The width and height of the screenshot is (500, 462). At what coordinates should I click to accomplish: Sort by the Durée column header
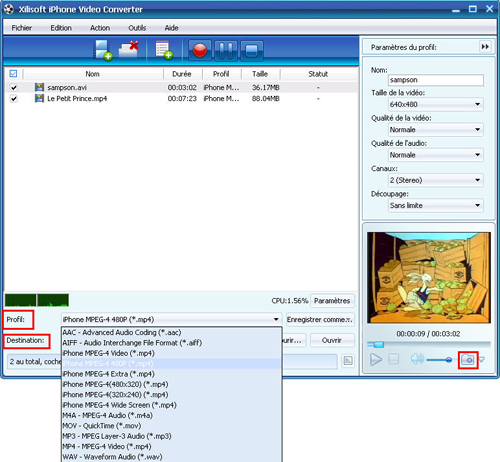[182, 74]
